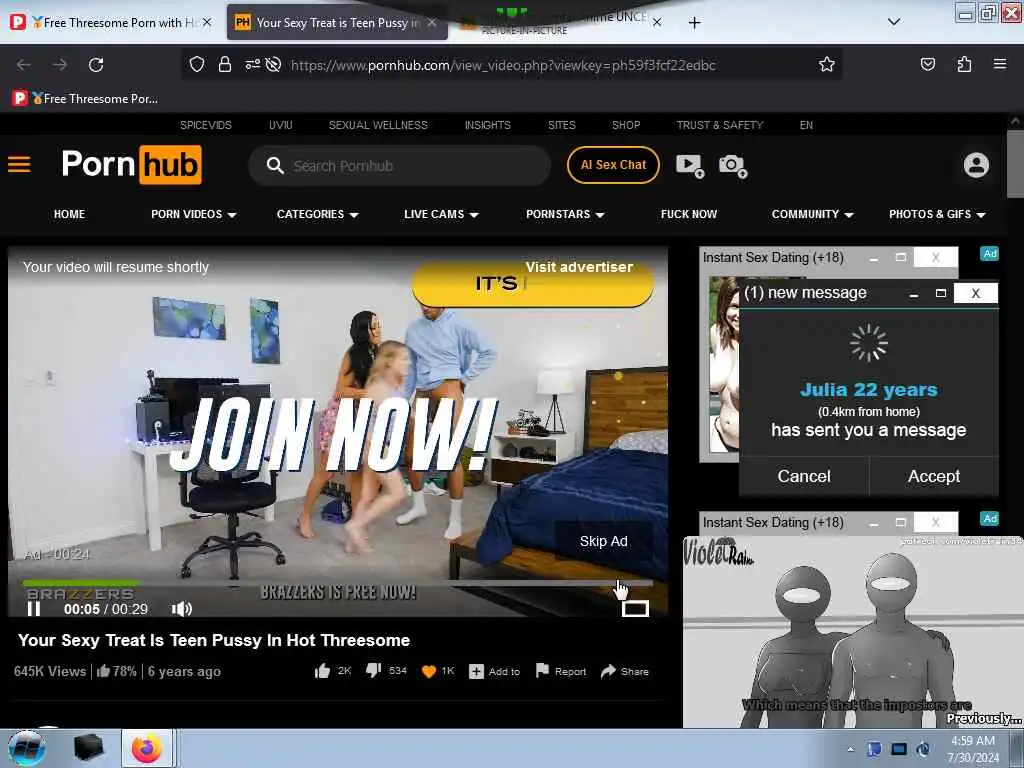Open SPICEVIDS in the top bar
The height and width of the screenshot is (768, 1024).
tap(206, 125)
